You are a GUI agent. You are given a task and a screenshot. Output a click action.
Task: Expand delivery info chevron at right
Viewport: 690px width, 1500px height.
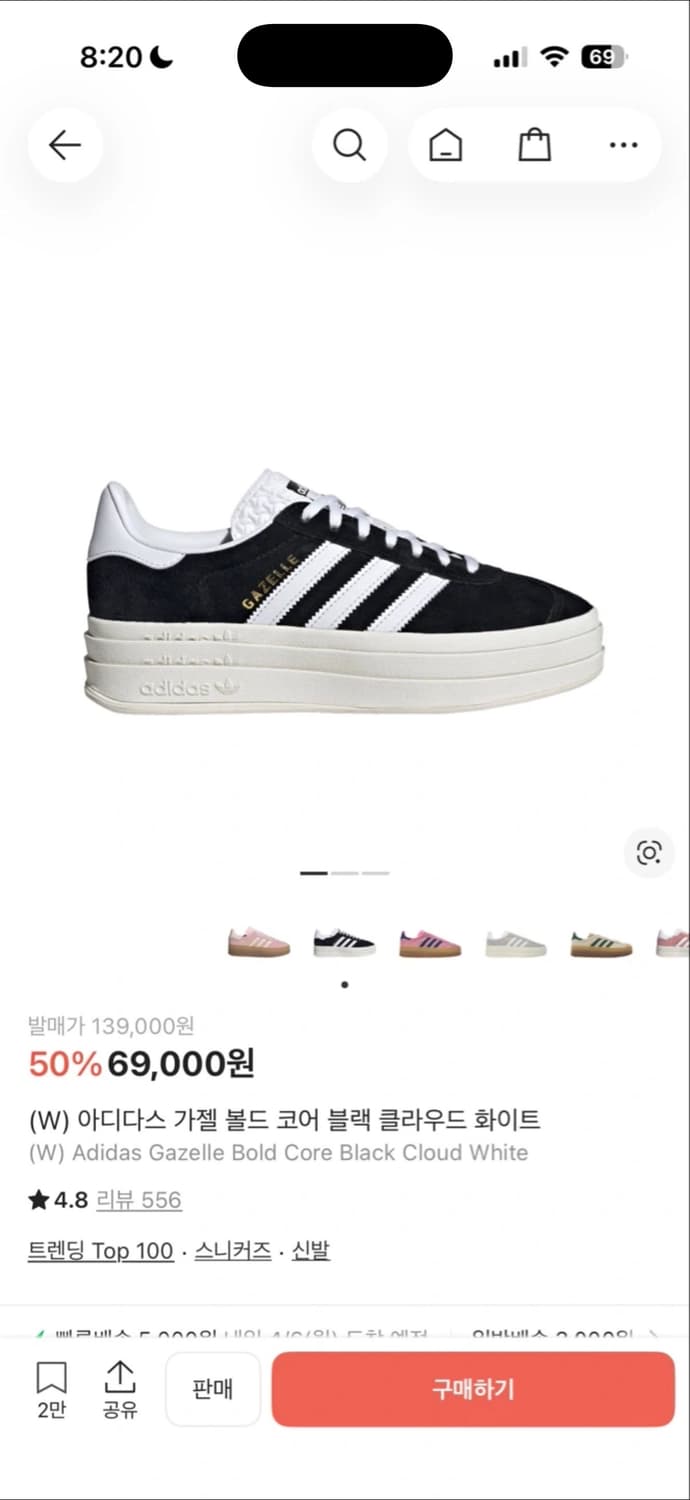pos(654,1335)
